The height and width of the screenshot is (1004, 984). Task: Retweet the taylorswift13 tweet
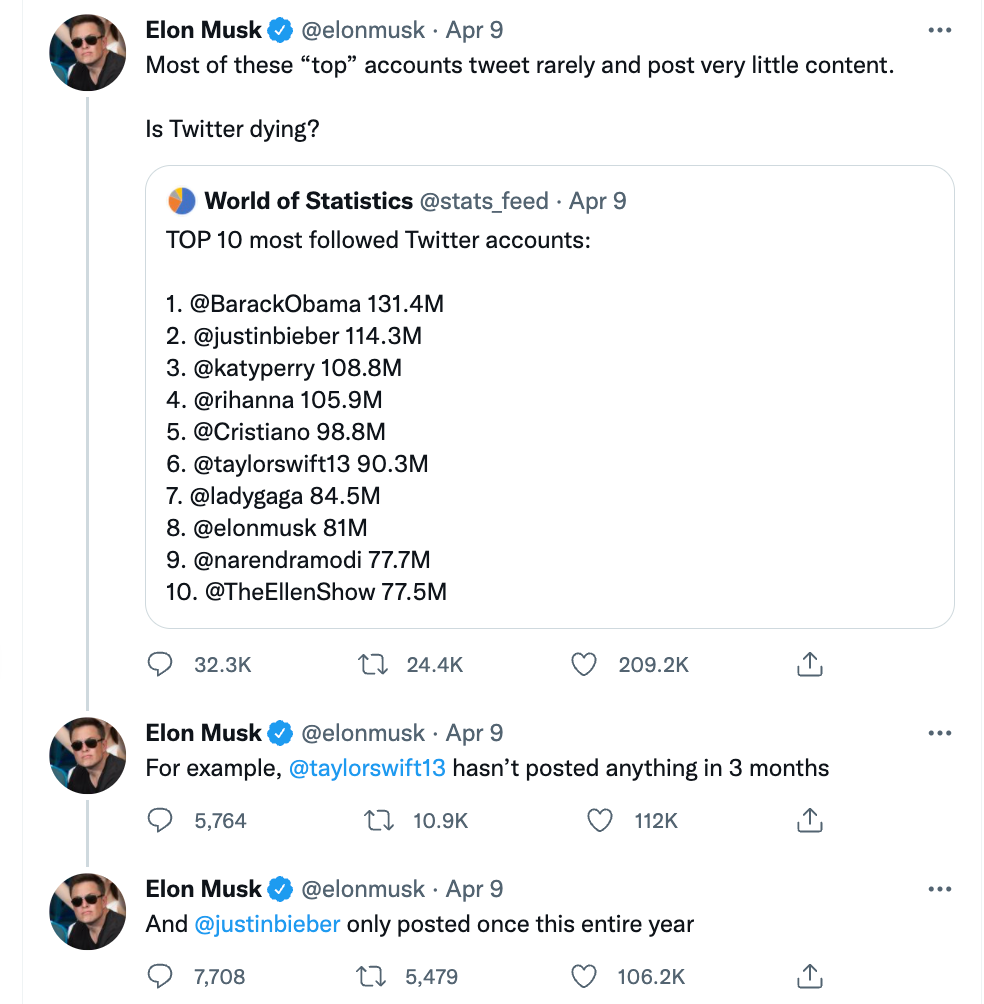377,821
